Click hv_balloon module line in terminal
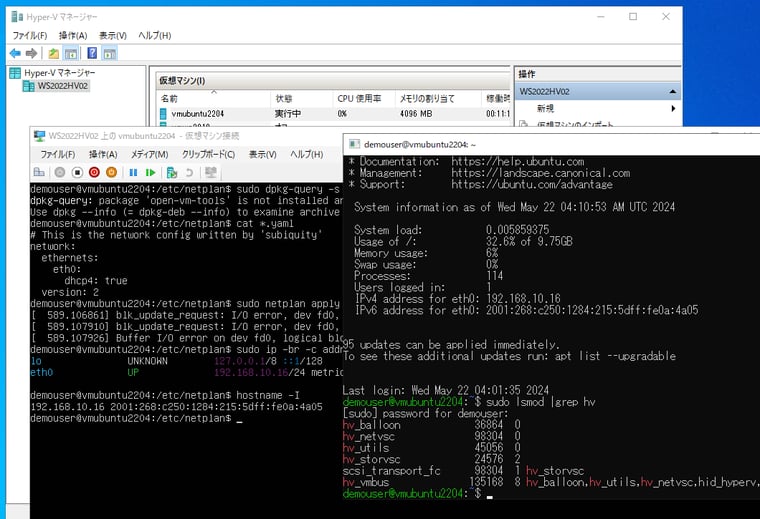This screenshot has height=519, width=760. 431,425
